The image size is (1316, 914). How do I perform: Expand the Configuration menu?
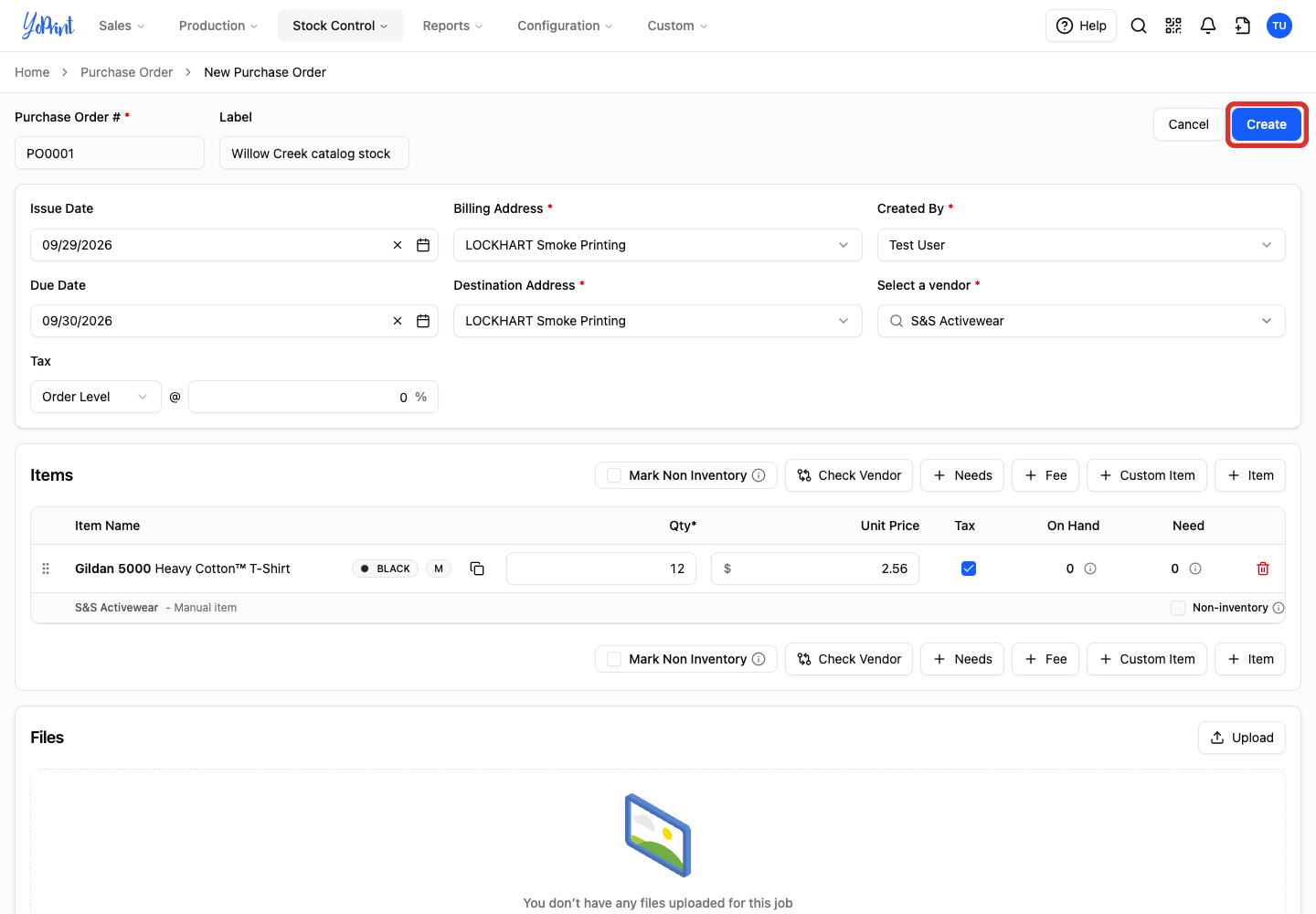[x=565, y=26]
